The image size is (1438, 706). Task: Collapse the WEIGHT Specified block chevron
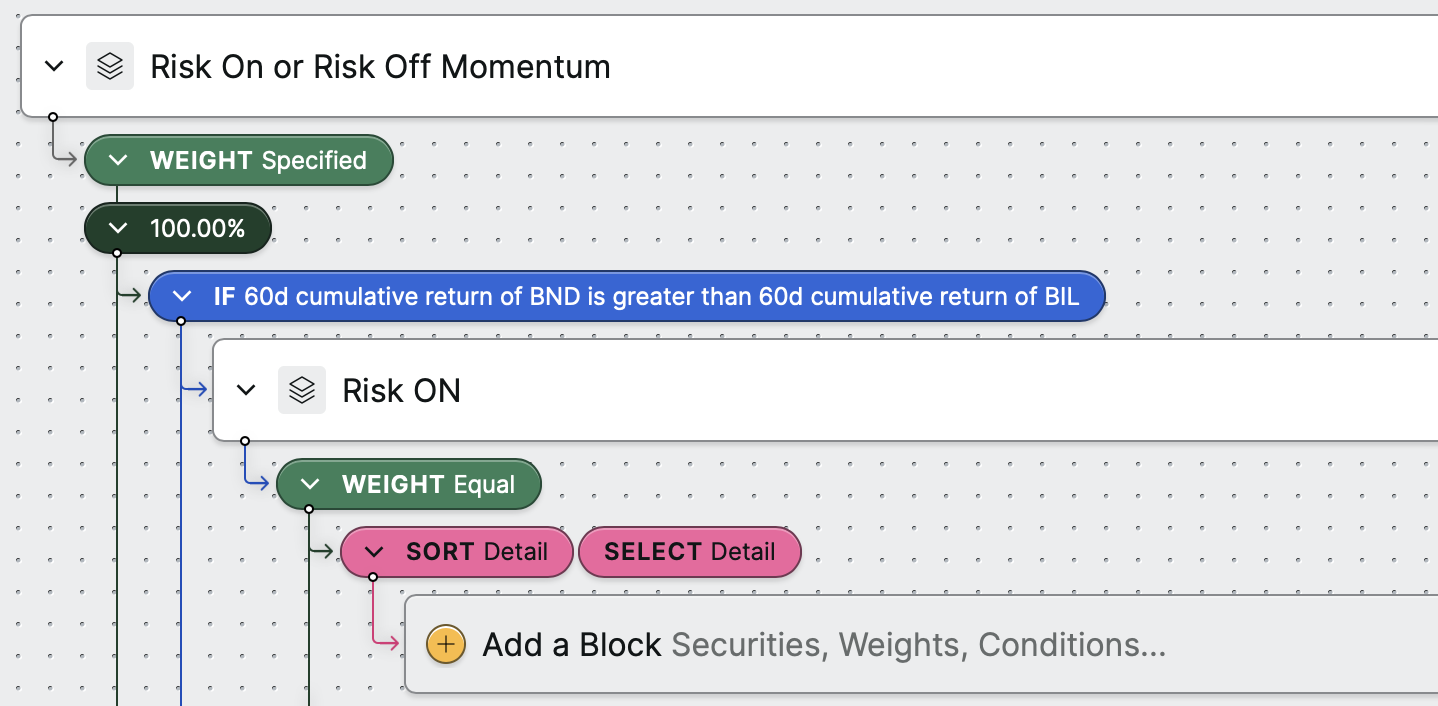118,160
